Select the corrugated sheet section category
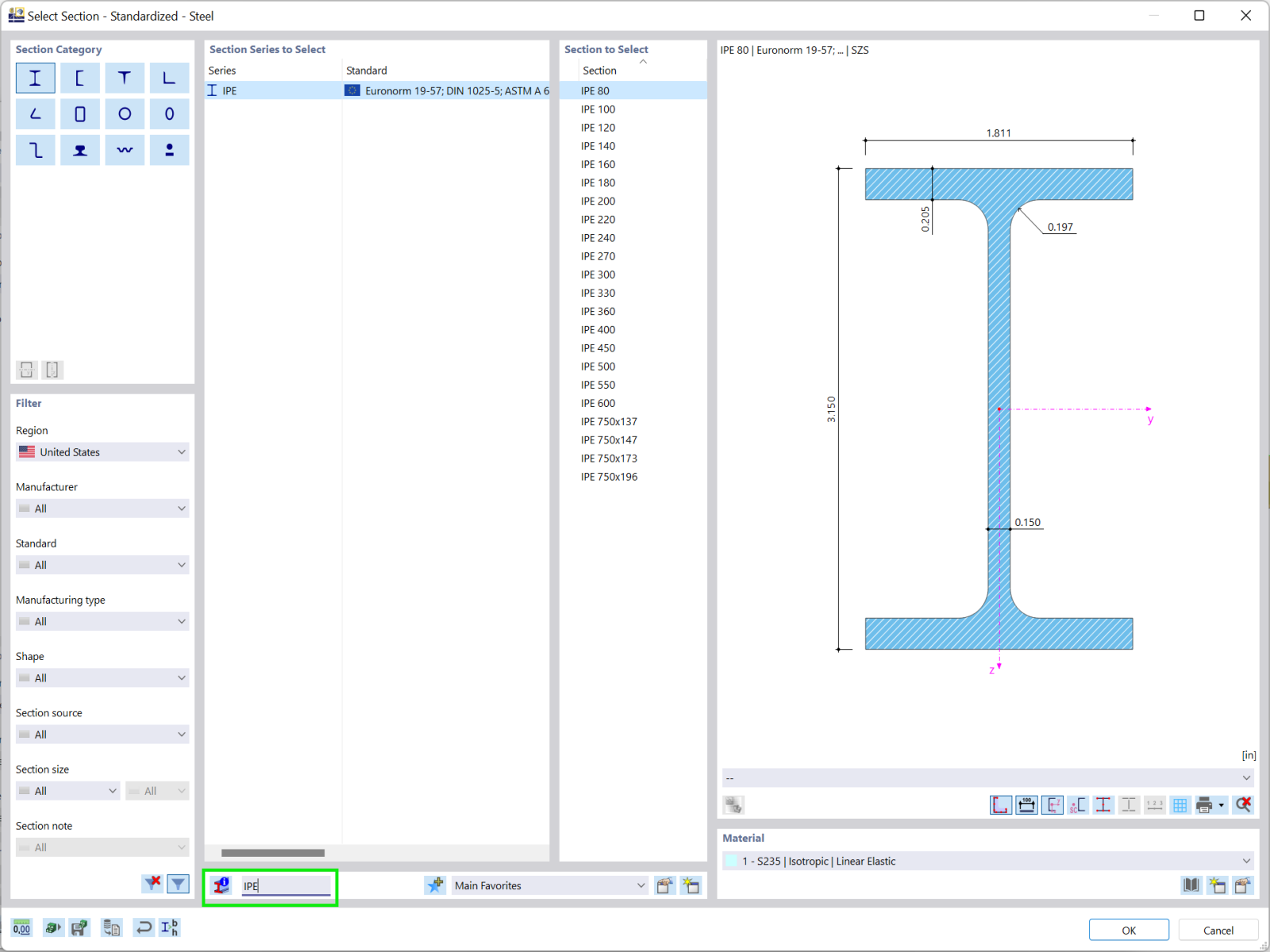 click(x=125, y=150)
